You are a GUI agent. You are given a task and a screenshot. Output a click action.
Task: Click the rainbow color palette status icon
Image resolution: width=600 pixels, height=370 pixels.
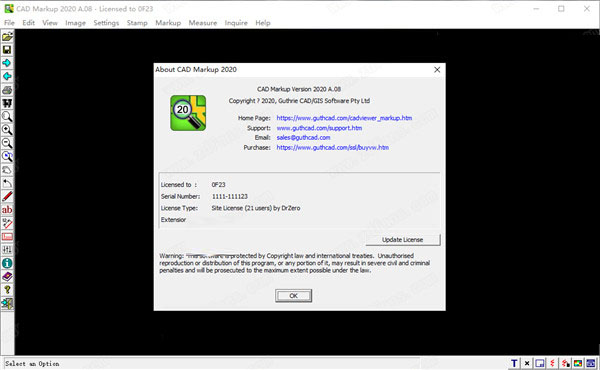pyautogui.click(x=578, y=363)
